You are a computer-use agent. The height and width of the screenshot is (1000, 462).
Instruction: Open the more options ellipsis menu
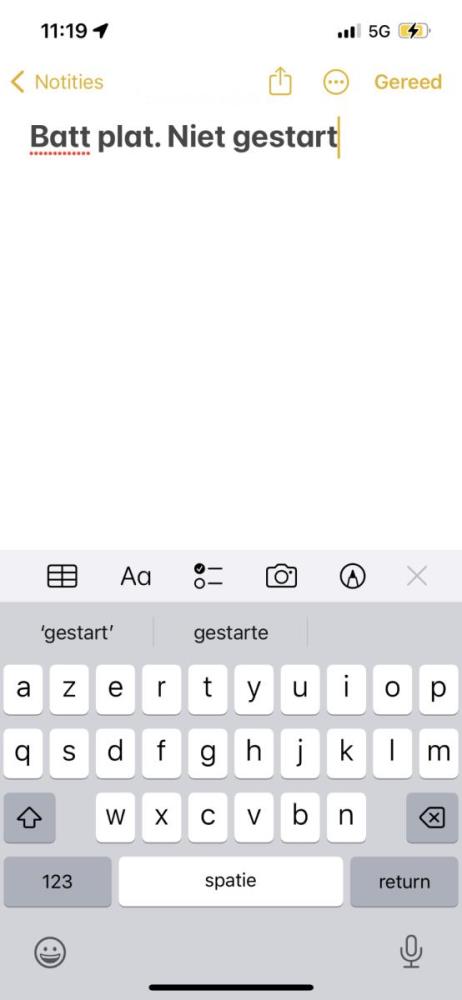336,82
